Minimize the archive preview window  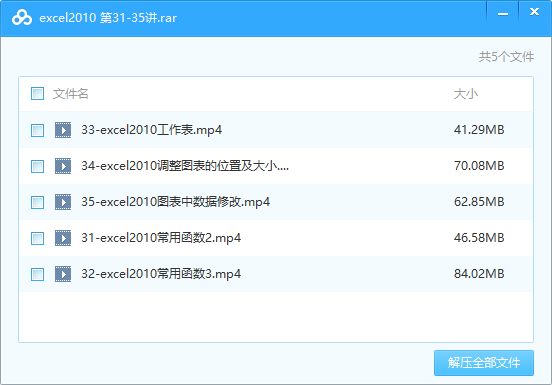click(503, 14)
